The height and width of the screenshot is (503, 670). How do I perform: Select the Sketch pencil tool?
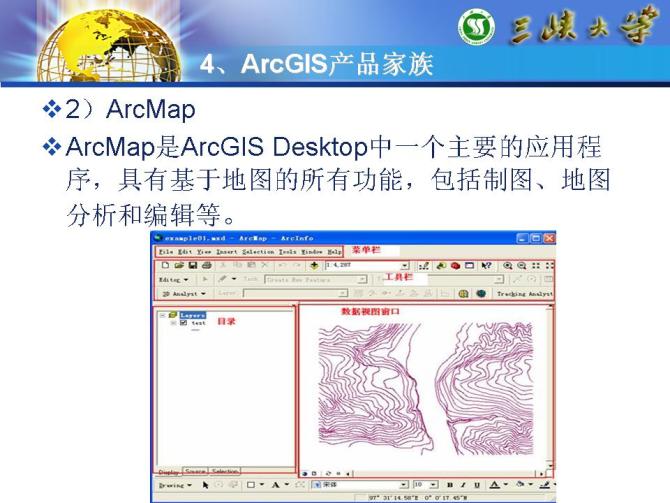pyautogui.click(x=222, y=279)
